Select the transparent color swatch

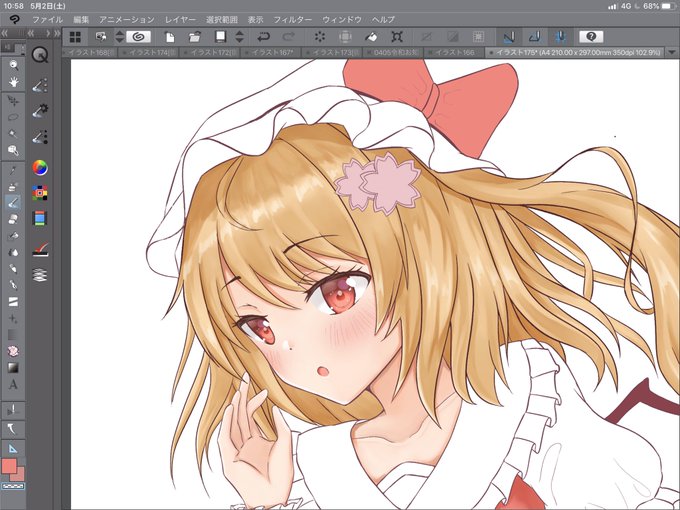pyautogui.click(x=13, y=486)
